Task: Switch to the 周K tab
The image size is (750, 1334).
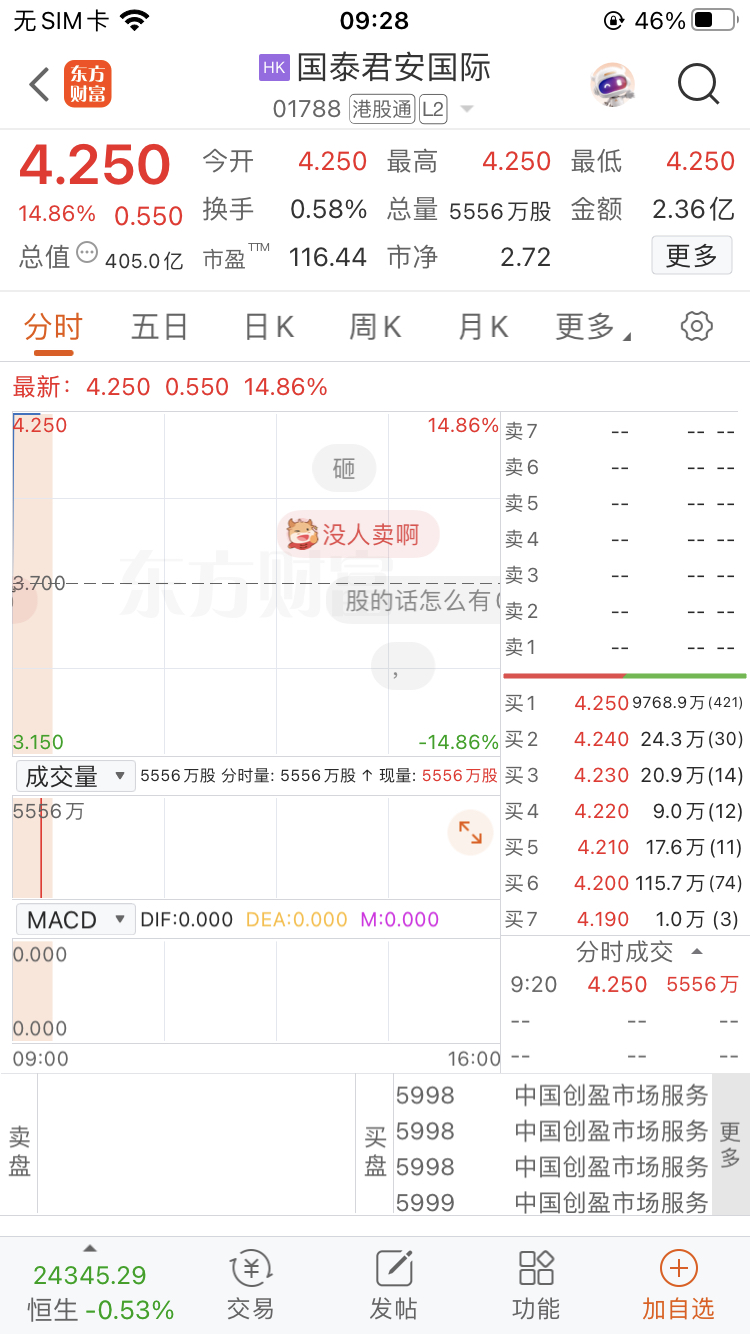Action: coord(375,326)
